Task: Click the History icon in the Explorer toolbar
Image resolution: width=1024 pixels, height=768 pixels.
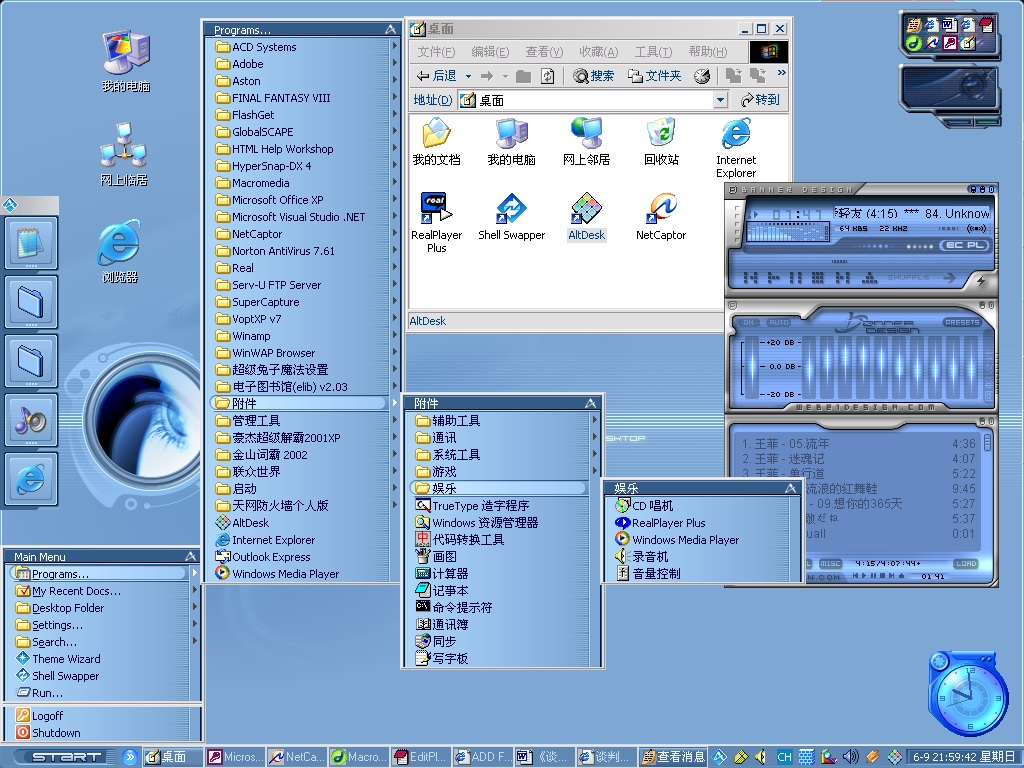Action: (702, 76)
